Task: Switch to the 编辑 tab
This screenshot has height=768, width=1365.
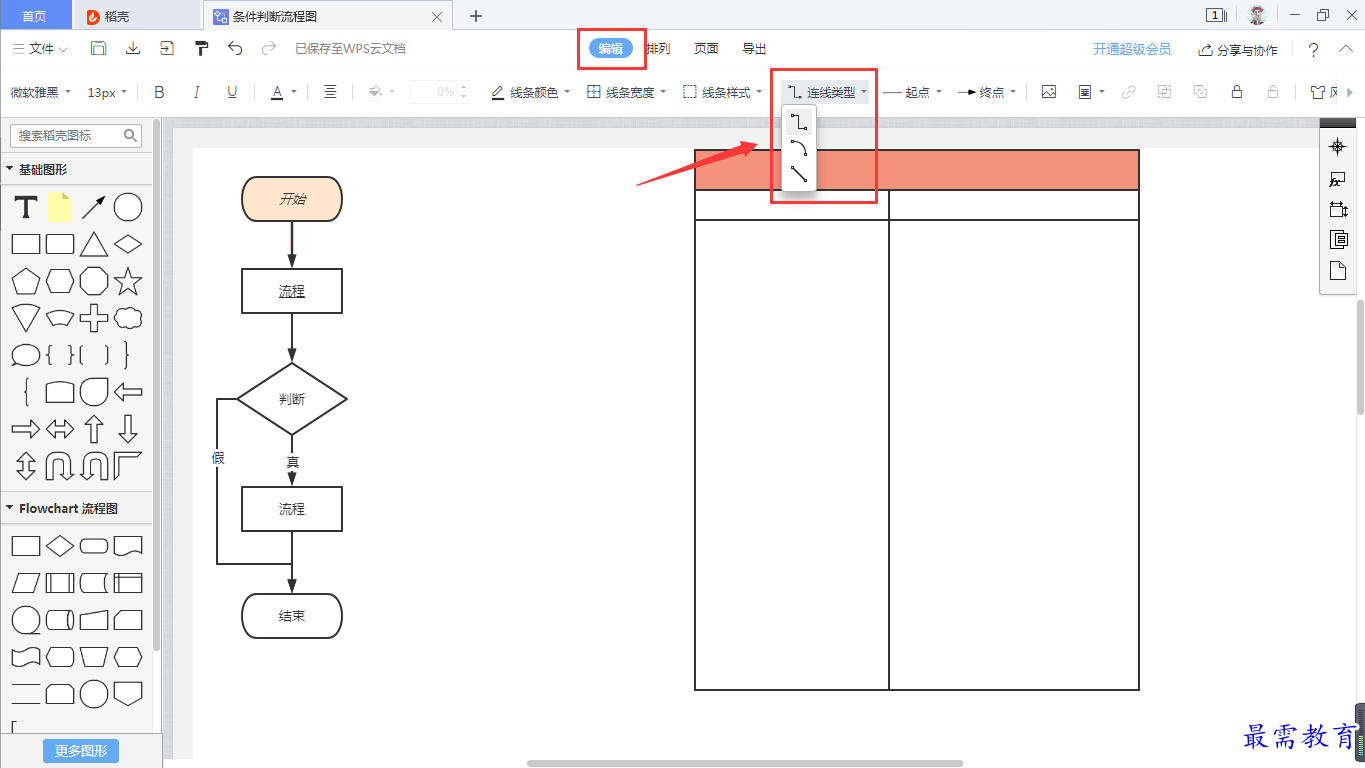Action: point(611,48)
